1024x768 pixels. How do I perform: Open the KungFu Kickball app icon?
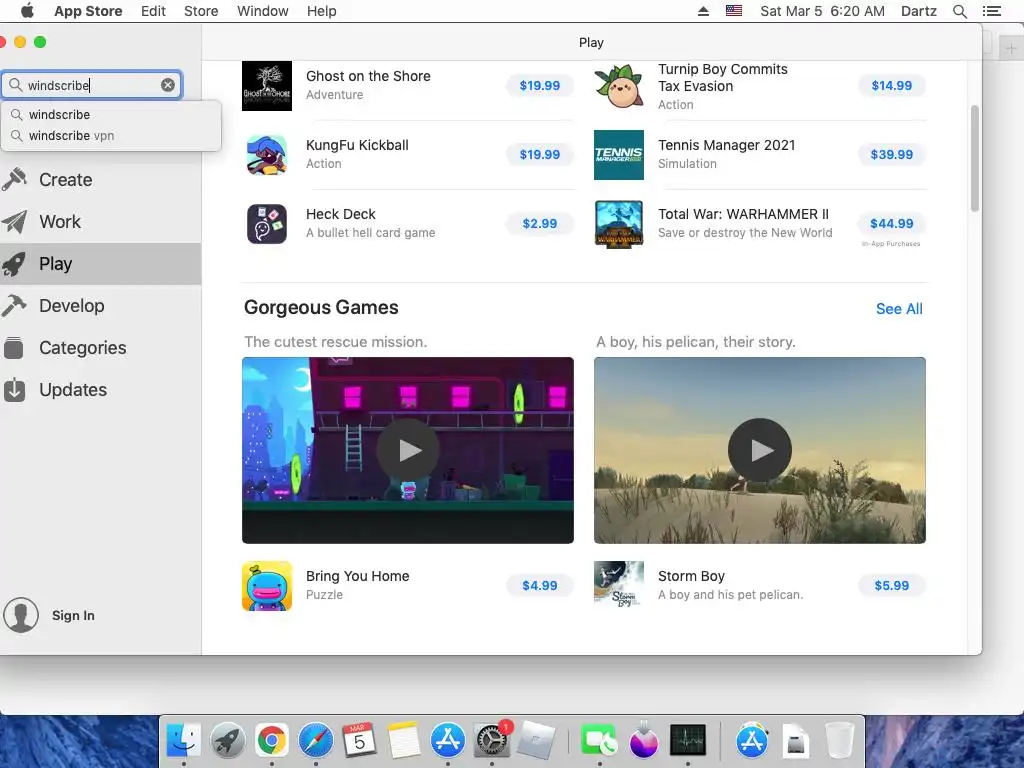(266, 155)
